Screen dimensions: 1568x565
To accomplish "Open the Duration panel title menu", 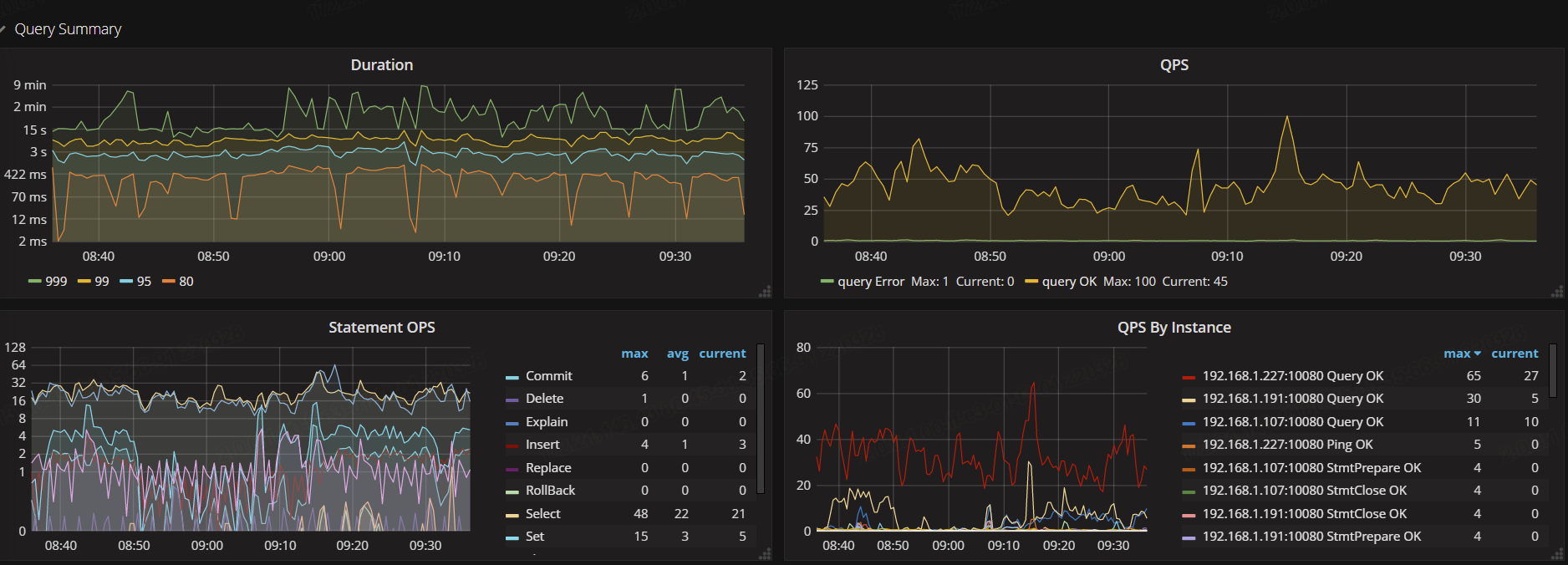I will coord(381,65).
